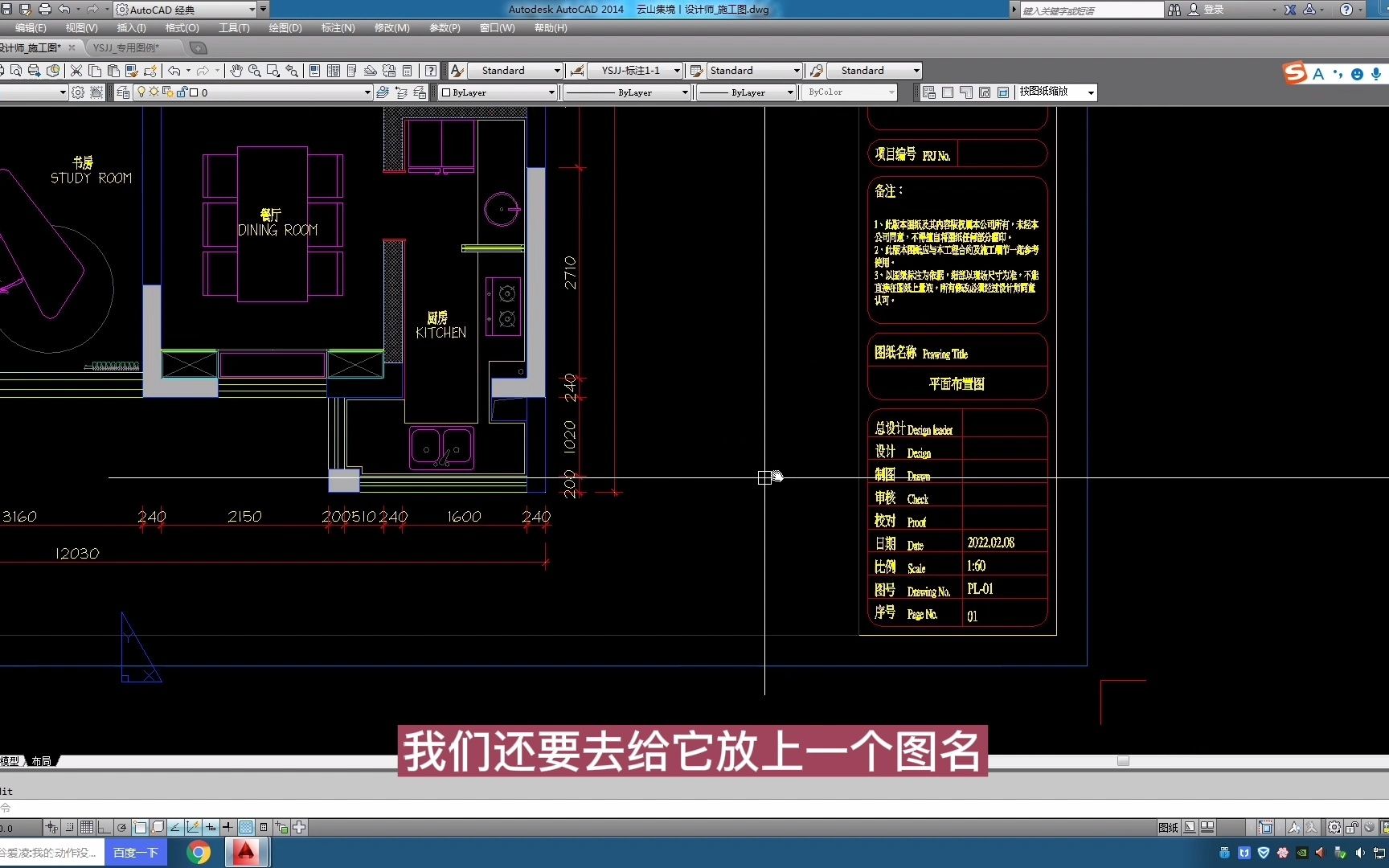
Task: Click the Cut scissors icon
Action: [76, 71]
